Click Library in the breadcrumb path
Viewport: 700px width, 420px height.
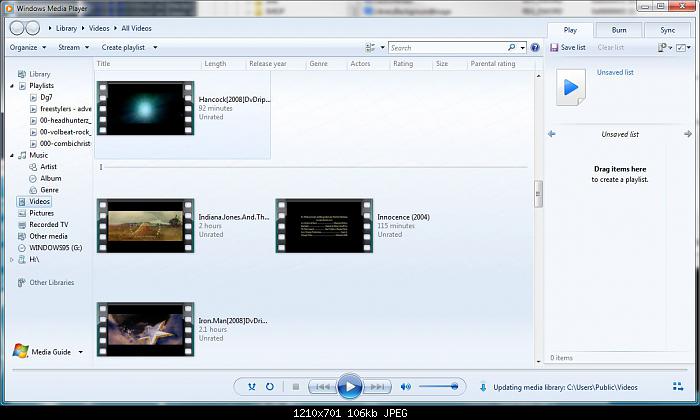(x=66, y=28)
